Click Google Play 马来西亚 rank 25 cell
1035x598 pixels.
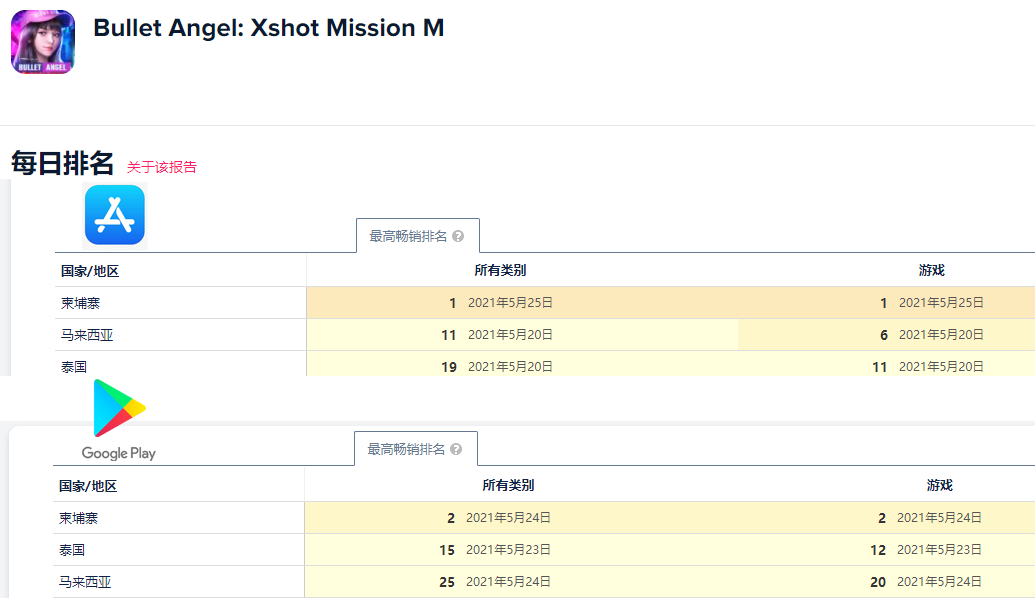[x=447, y=582]
